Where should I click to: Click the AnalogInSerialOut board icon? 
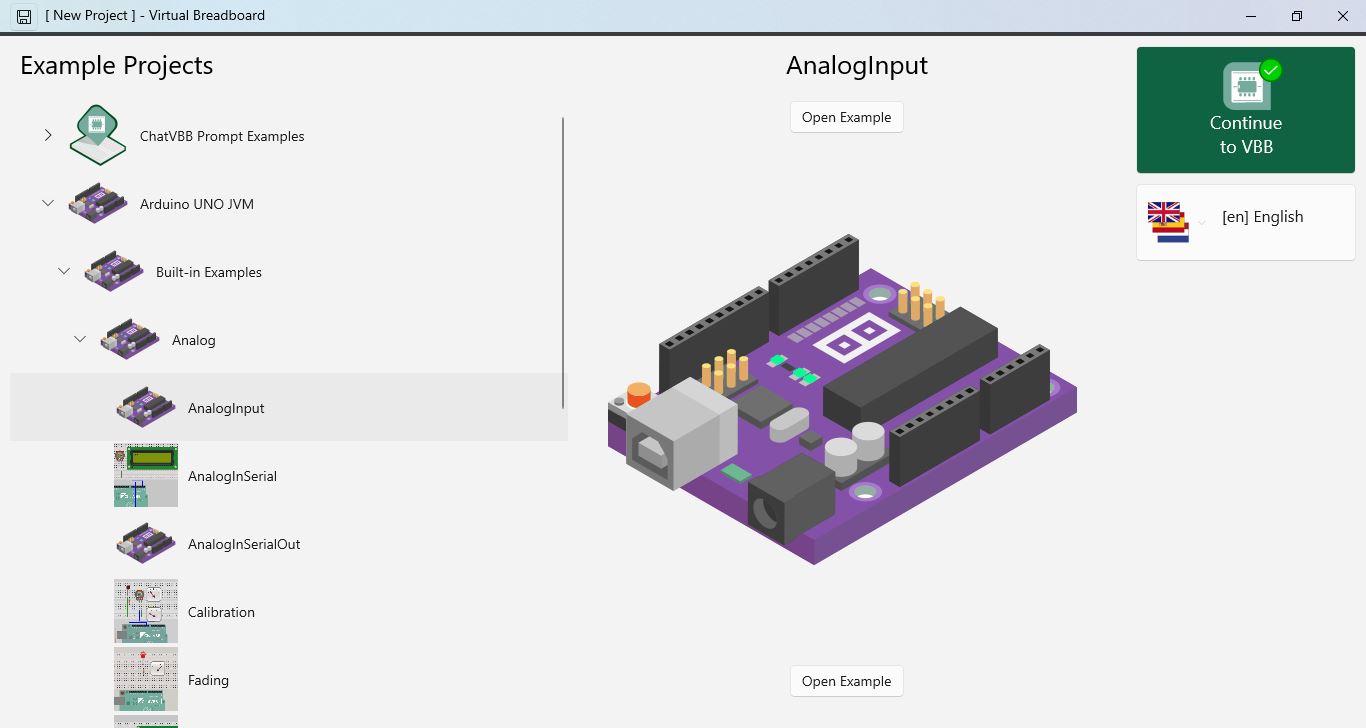[146, 543]
